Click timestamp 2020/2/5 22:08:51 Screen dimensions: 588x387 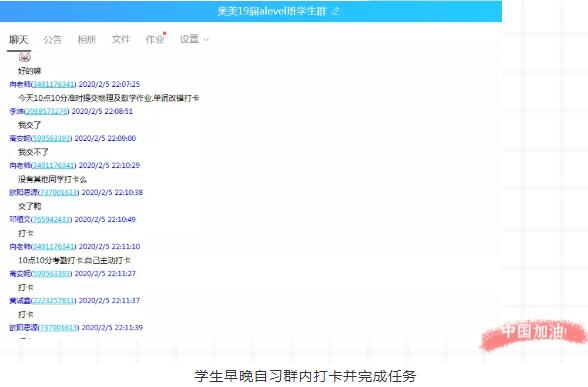102,111
